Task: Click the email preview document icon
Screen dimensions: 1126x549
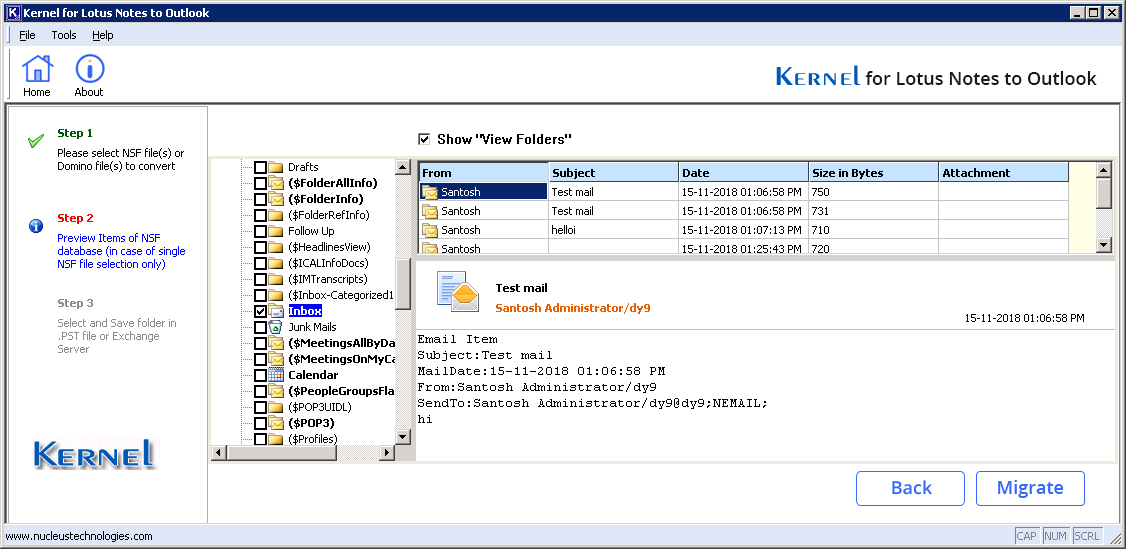Action: pyautogui.click(x=457, y=292)
